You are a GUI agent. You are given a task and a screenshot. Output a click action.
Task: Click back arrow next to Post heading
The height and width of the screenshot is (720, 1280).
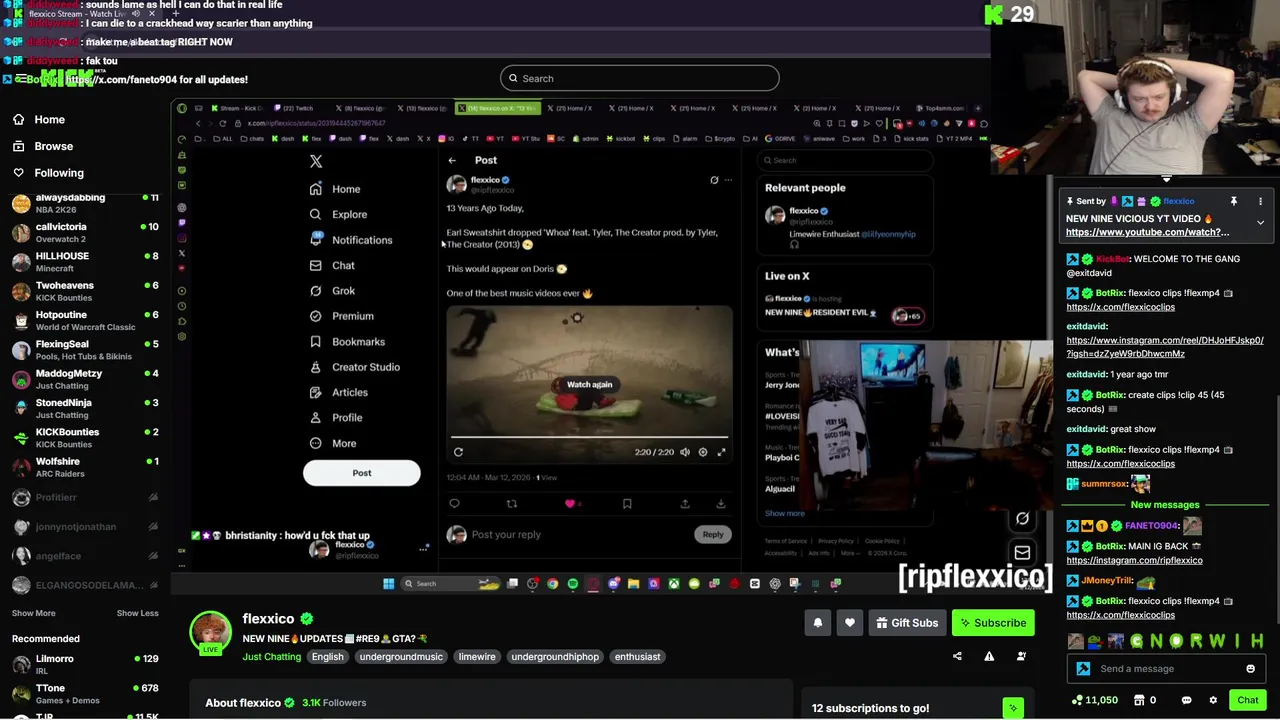point(452,160)
